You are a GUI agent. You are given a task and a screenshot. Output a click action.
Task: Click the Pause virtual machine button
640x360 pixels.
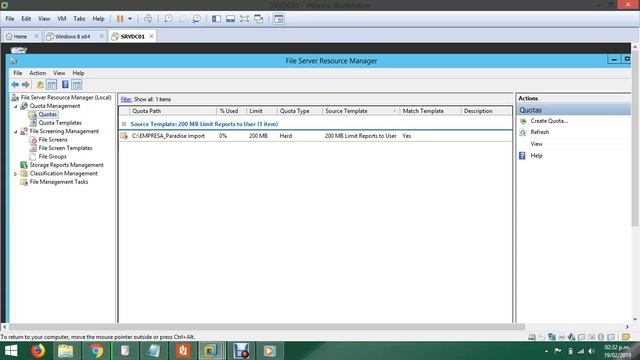pos(120,19)
